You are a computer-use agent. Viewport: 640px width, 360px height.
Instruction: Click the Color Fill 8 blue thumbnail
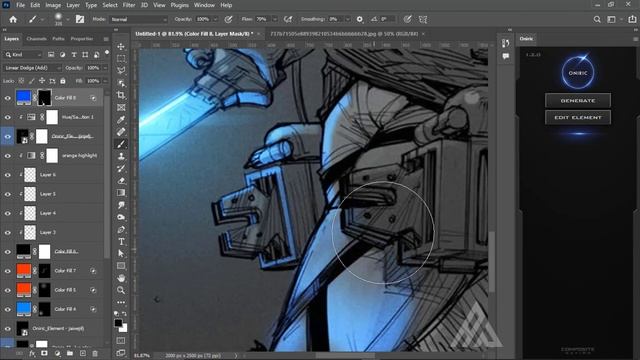pos(23,98)
